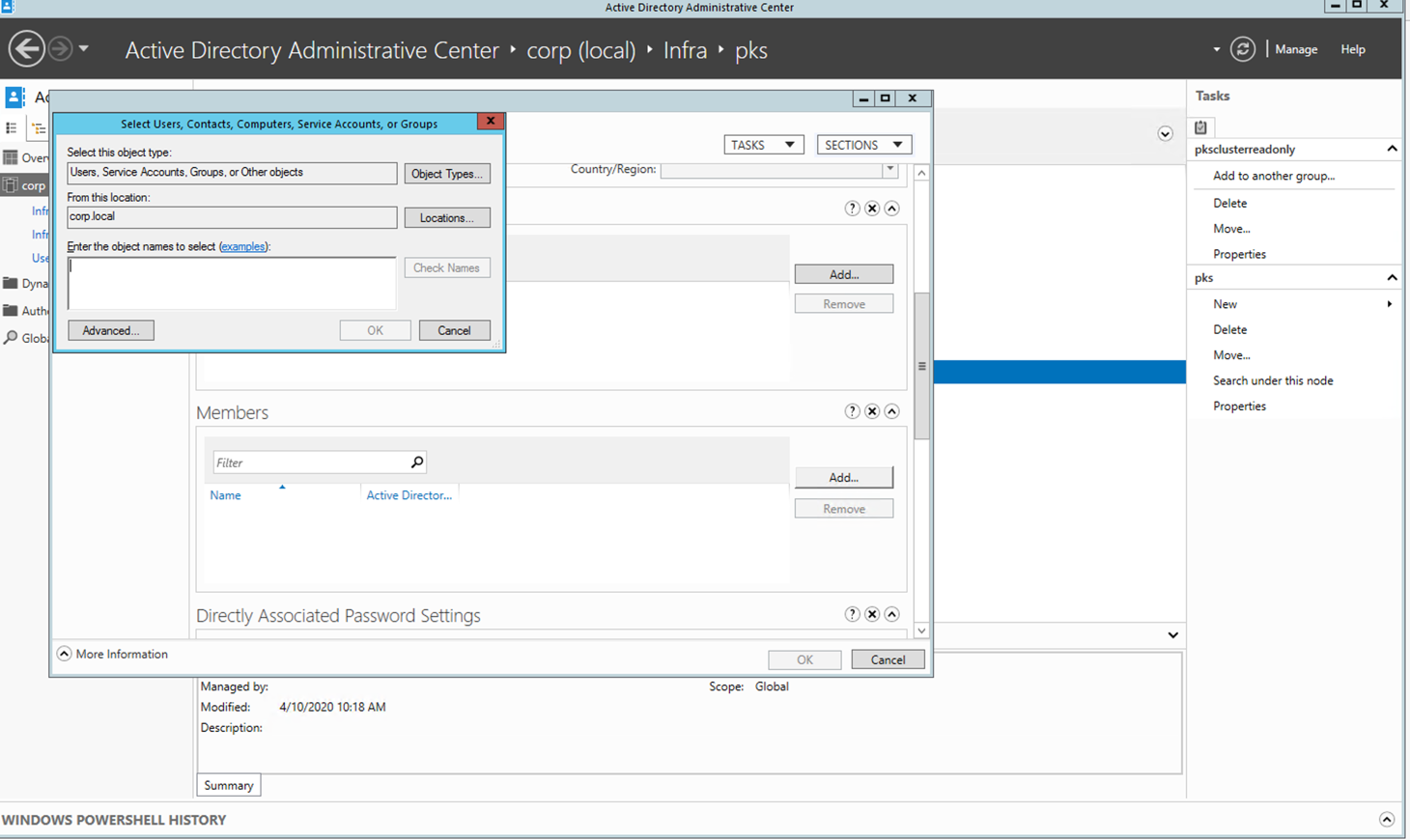Choose Add to another group task
Viewport: 1410px width, 840px height.
pos(1274,176)
